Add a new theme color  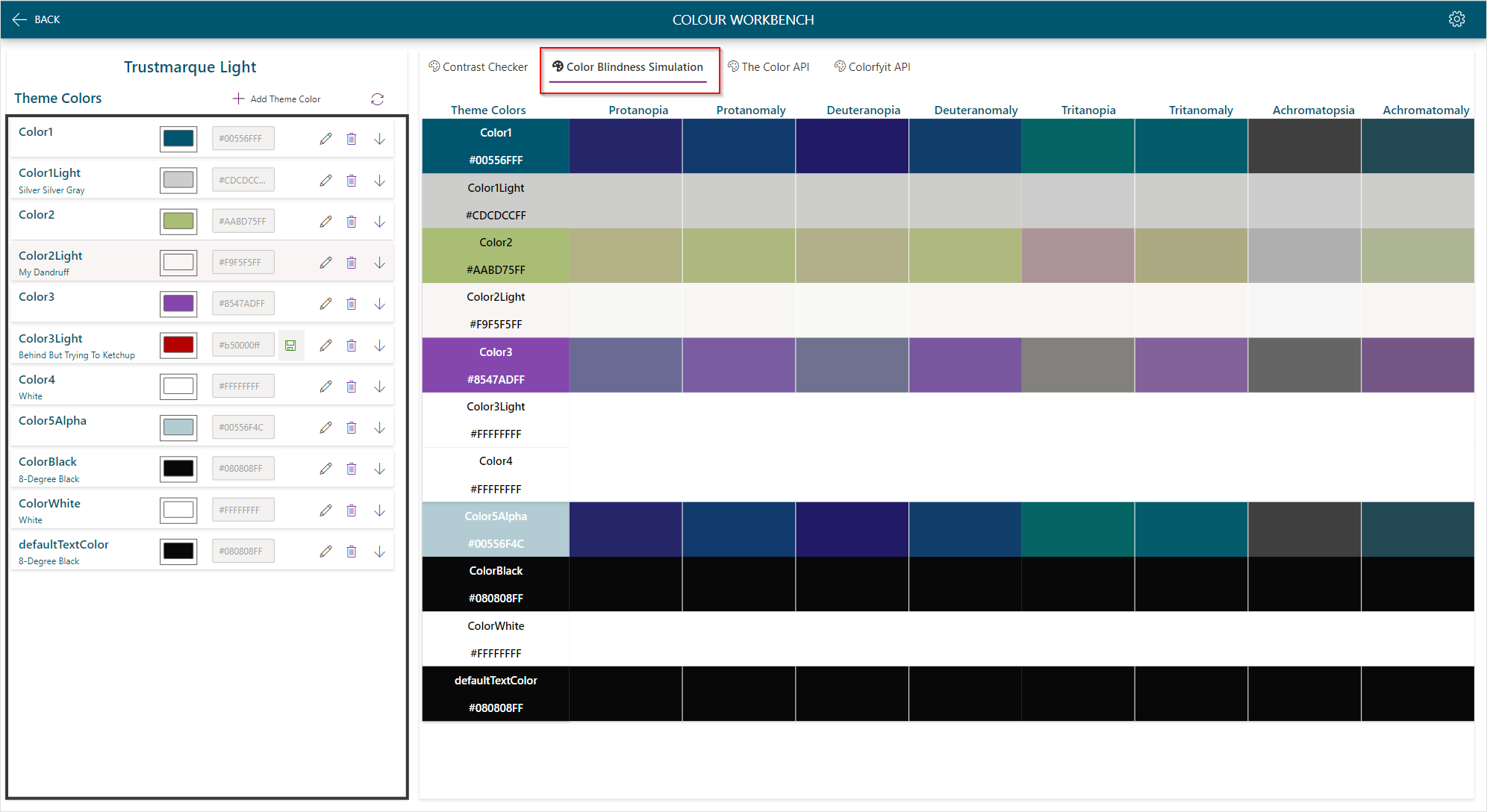point(276,99)
